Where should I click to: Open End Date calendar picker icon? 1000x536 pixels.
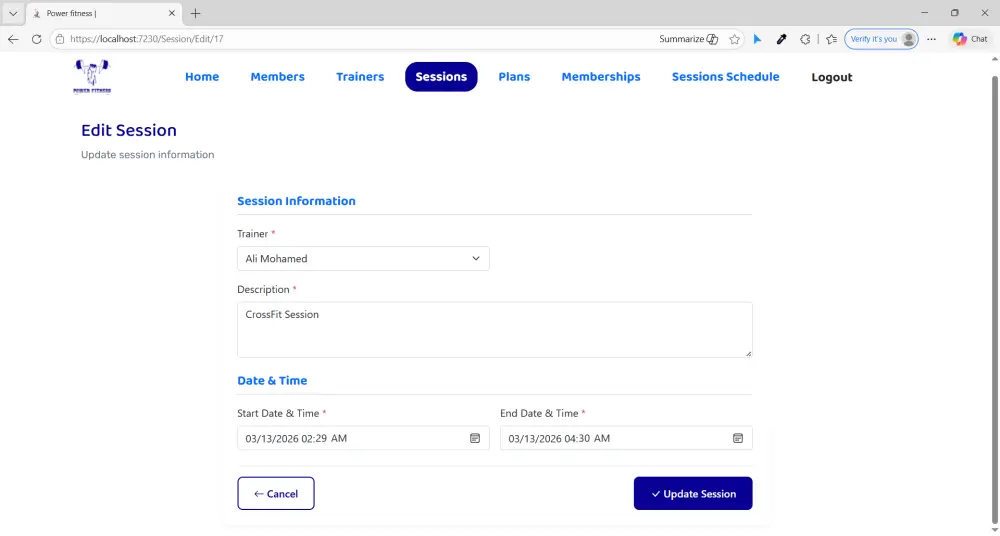738,438
